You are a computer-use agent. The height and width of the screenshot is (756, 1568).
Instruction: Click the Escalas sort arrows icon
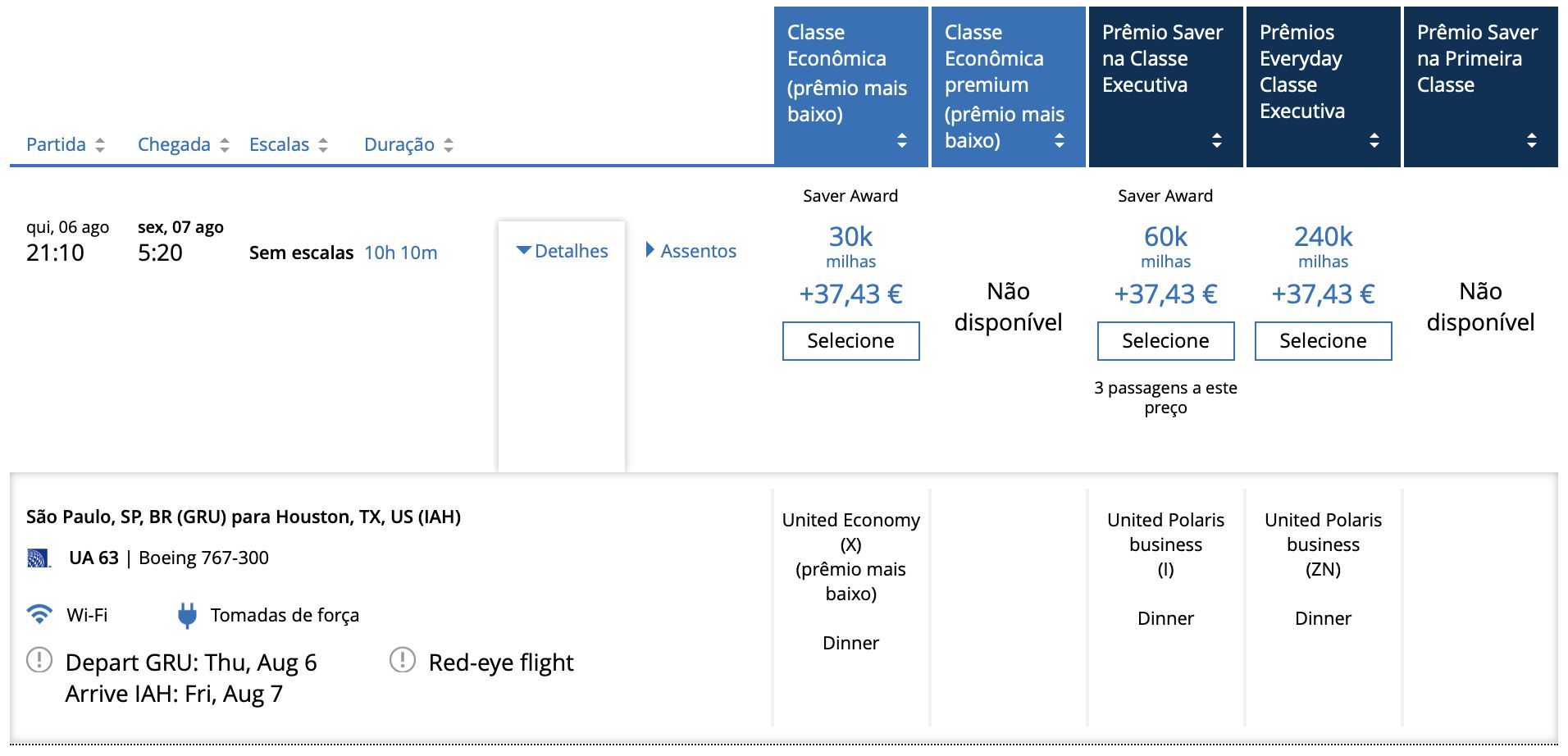tap(323, 145)
